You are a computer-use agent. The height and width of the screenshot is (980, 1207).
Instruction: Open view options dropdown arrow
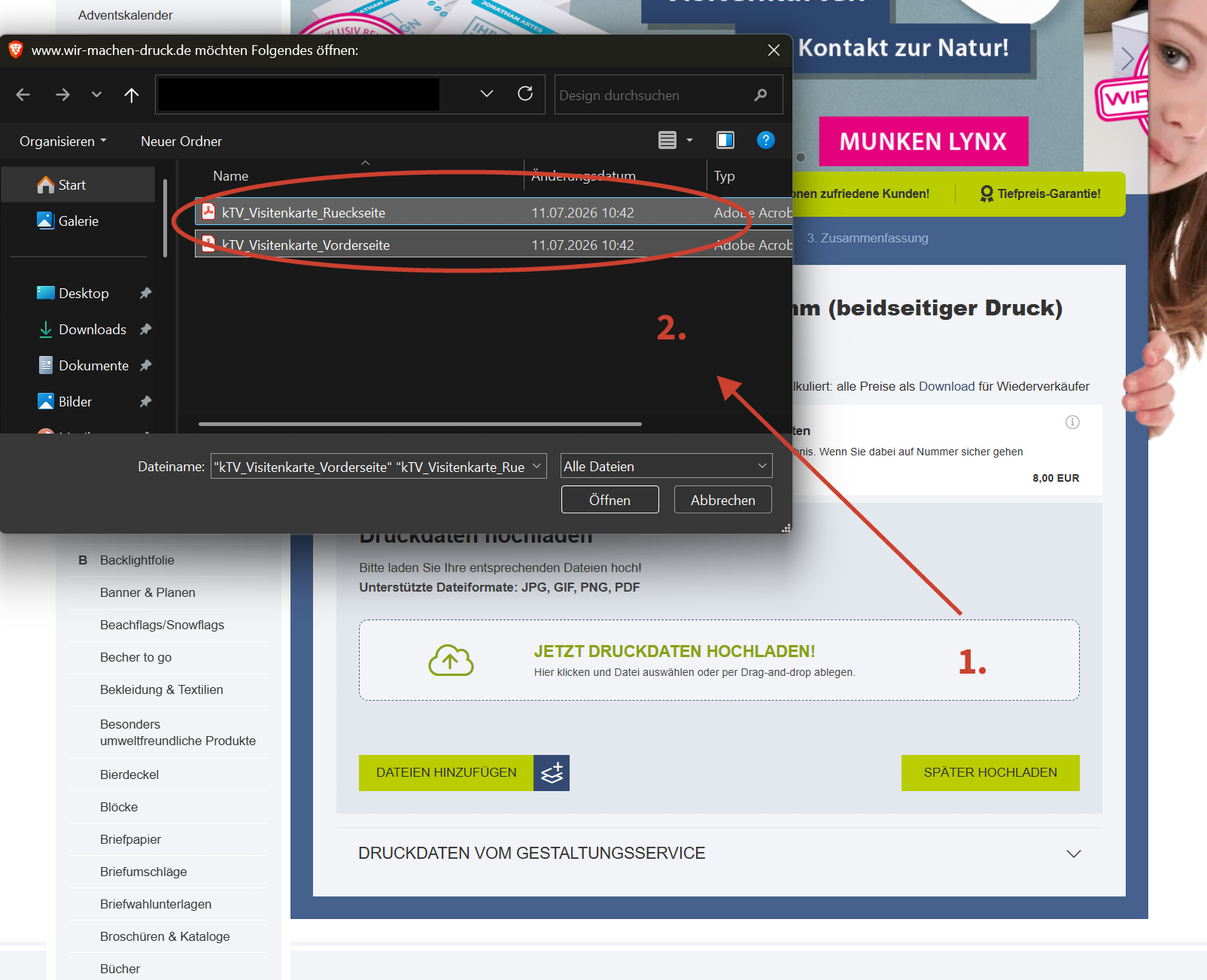pyautogui.click(x=689, y=140)
